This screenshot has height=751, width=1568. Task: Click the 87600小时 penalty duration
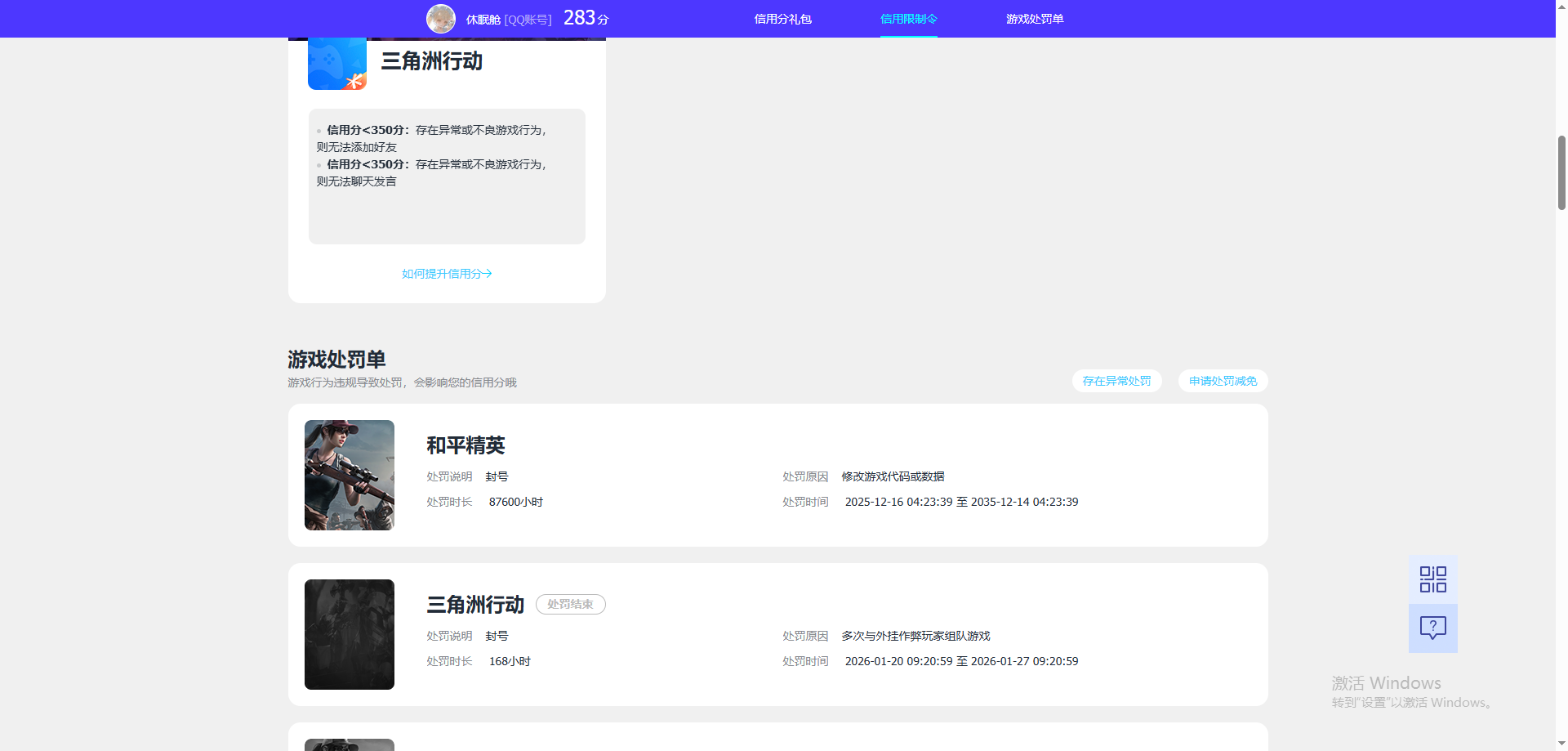click(516, 502)
